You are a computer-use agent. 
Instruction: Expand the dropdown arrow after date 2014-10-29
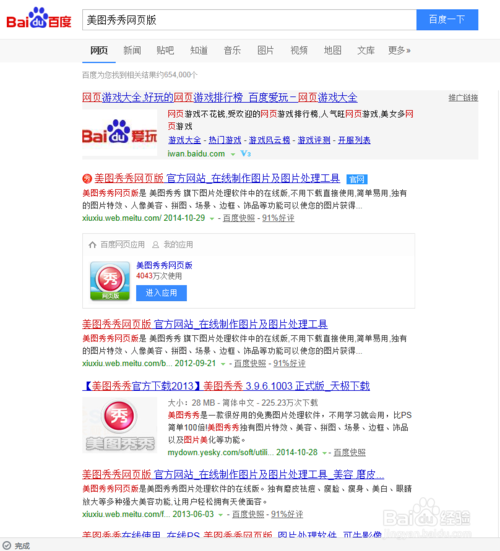point(212,219)
